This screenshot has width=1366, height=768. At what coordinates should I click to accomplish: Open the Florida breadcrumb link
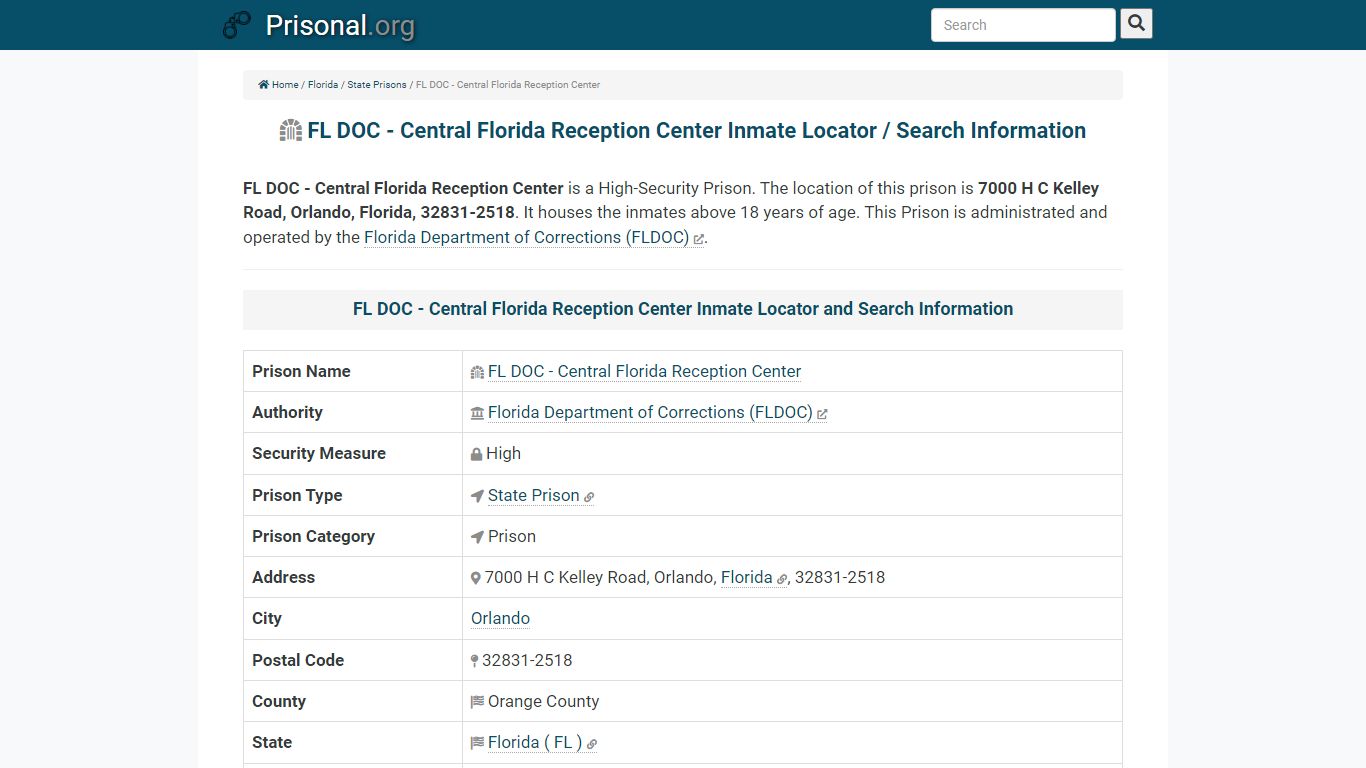tap(323, 85)
